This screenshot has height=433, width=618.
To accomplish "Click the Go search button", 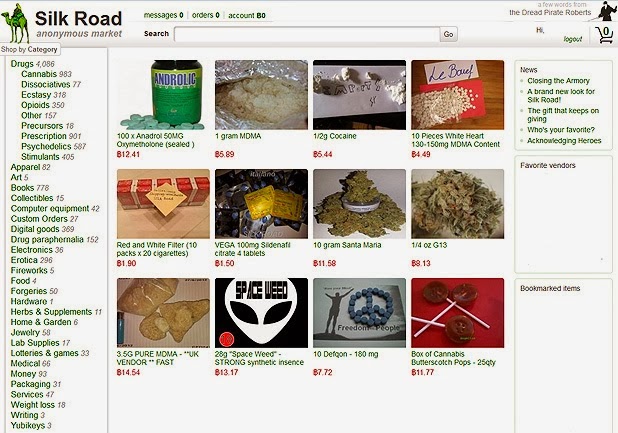I will [449, 34].
